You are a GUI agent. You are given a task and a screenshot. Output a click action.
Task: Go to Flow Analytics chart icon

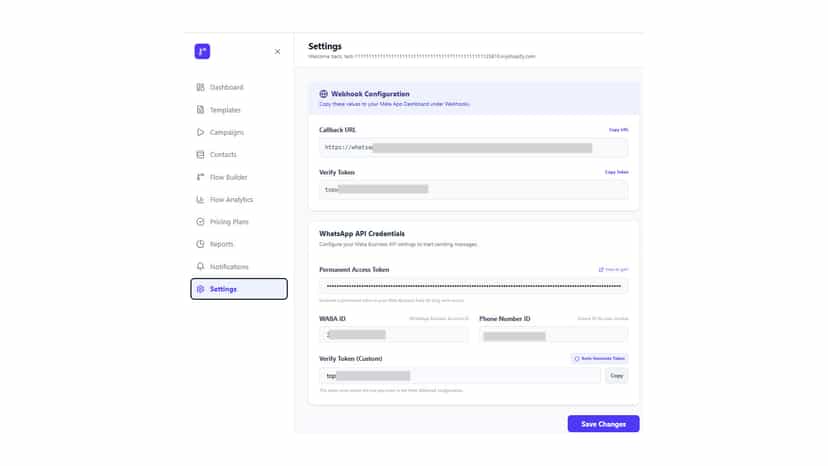tap(200, 200)
